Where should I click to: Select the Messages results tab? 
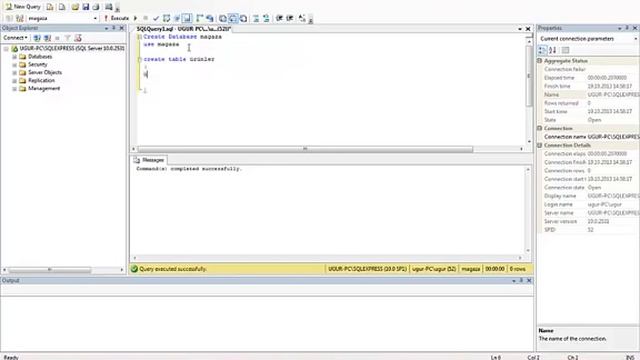(x=149, y=160)
